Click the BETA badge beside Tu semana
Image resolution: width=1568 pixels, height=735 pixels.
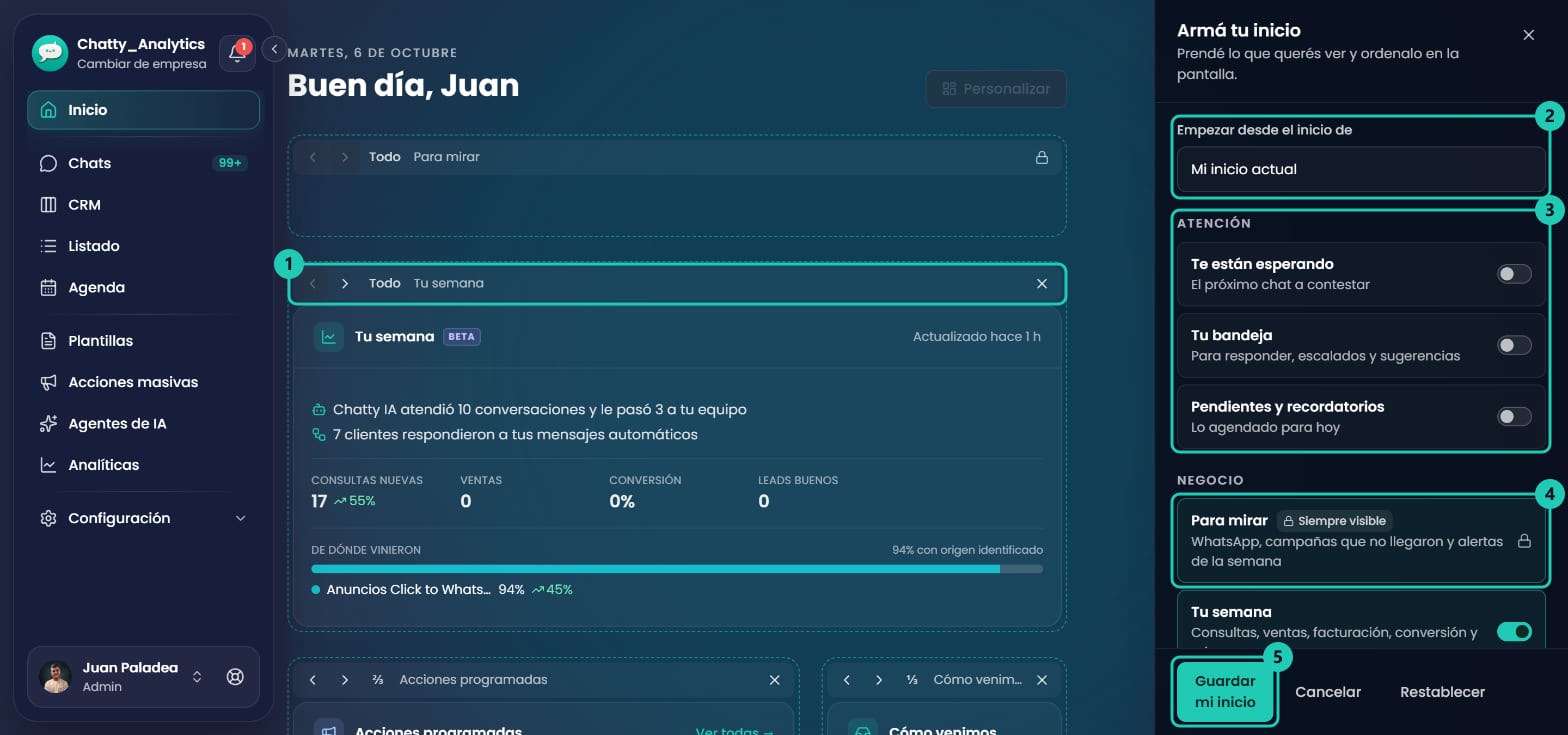pyautogui.click(x=461, y=337)
